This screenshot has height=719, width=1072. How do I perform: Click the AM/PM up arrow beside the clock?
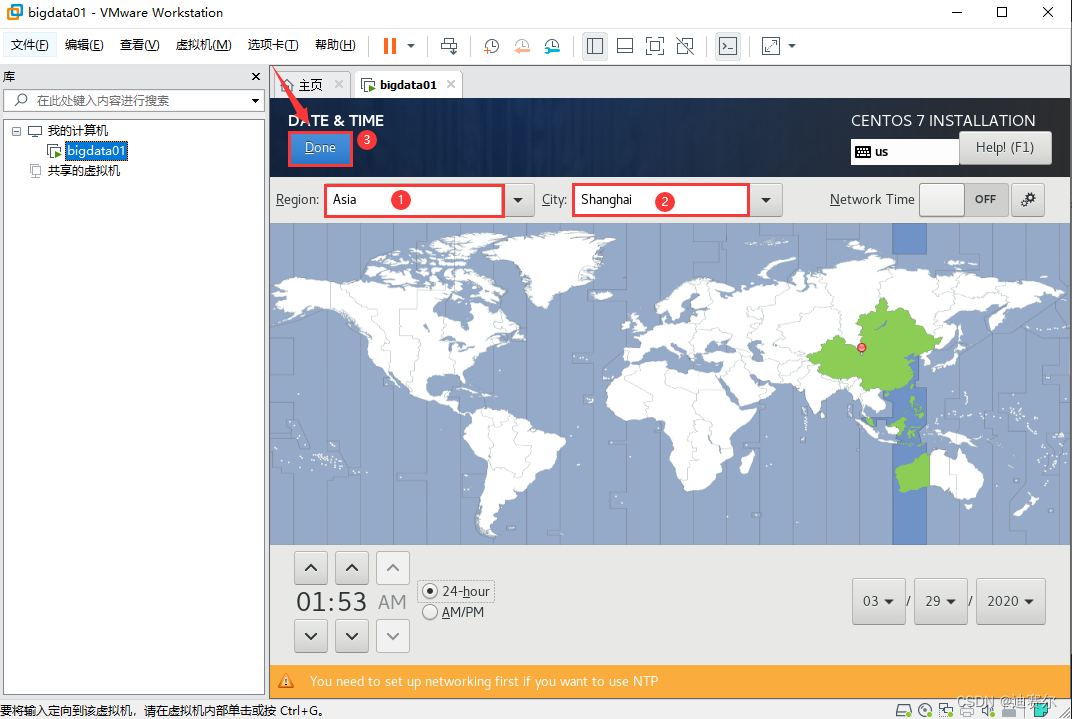(x=393, y=568)
